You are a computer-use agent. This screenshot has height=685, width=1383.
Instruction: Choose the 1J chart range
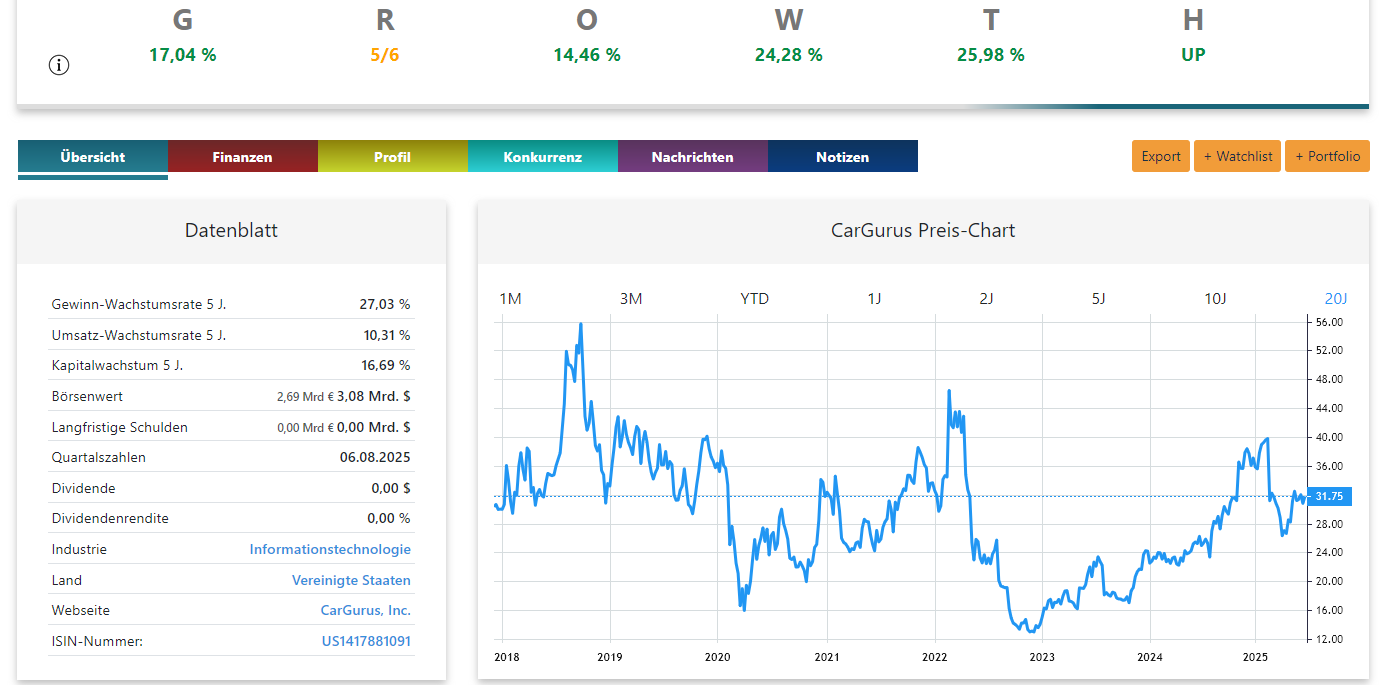(x=874, y=298)
